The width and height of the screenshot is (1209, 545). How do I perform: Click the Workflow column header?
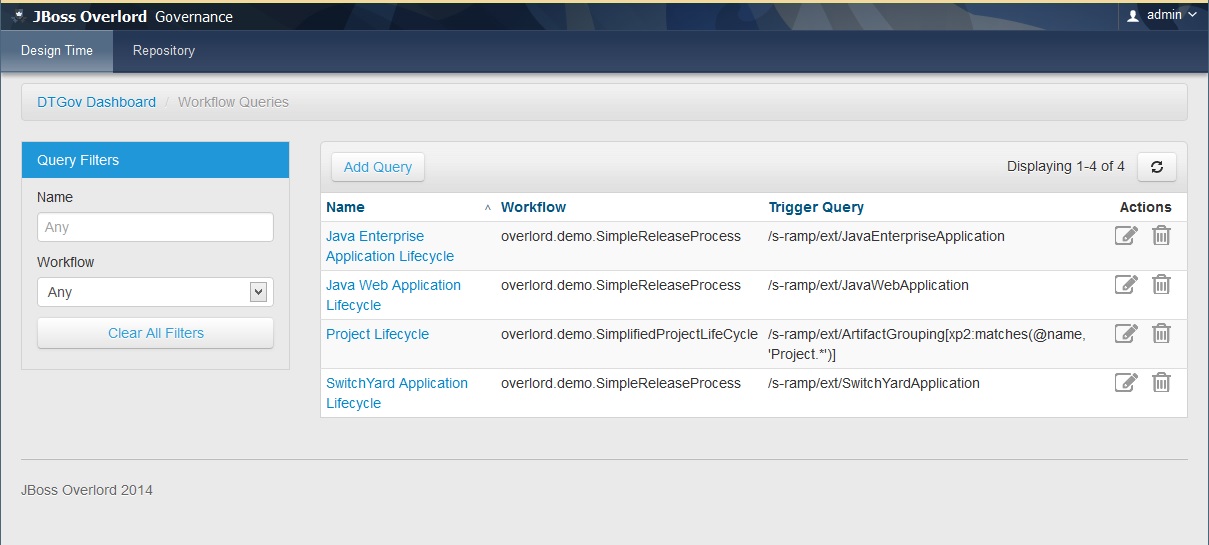click(533, 207)
